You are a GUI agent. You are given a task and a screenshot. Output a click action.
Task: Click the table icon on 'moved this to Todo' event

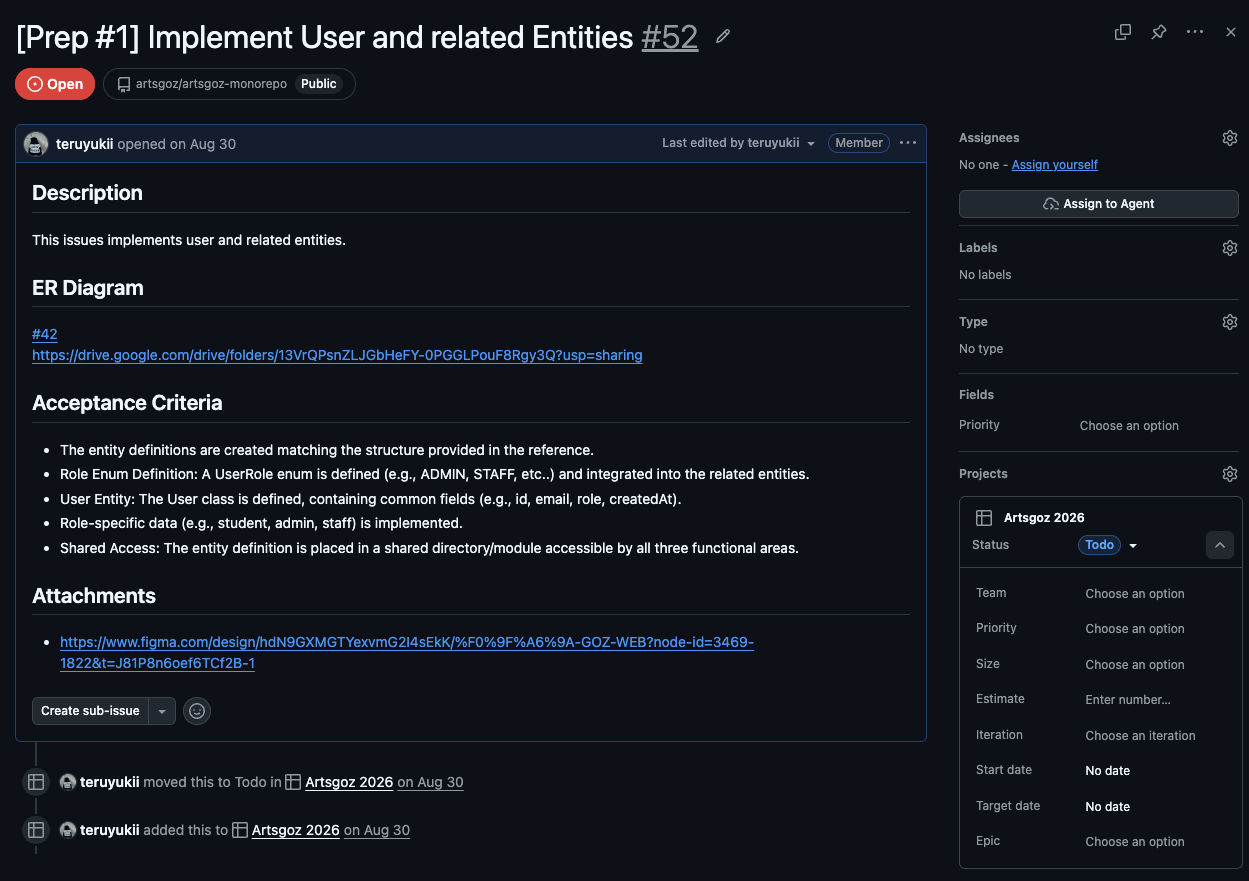[x=36, y=782]
